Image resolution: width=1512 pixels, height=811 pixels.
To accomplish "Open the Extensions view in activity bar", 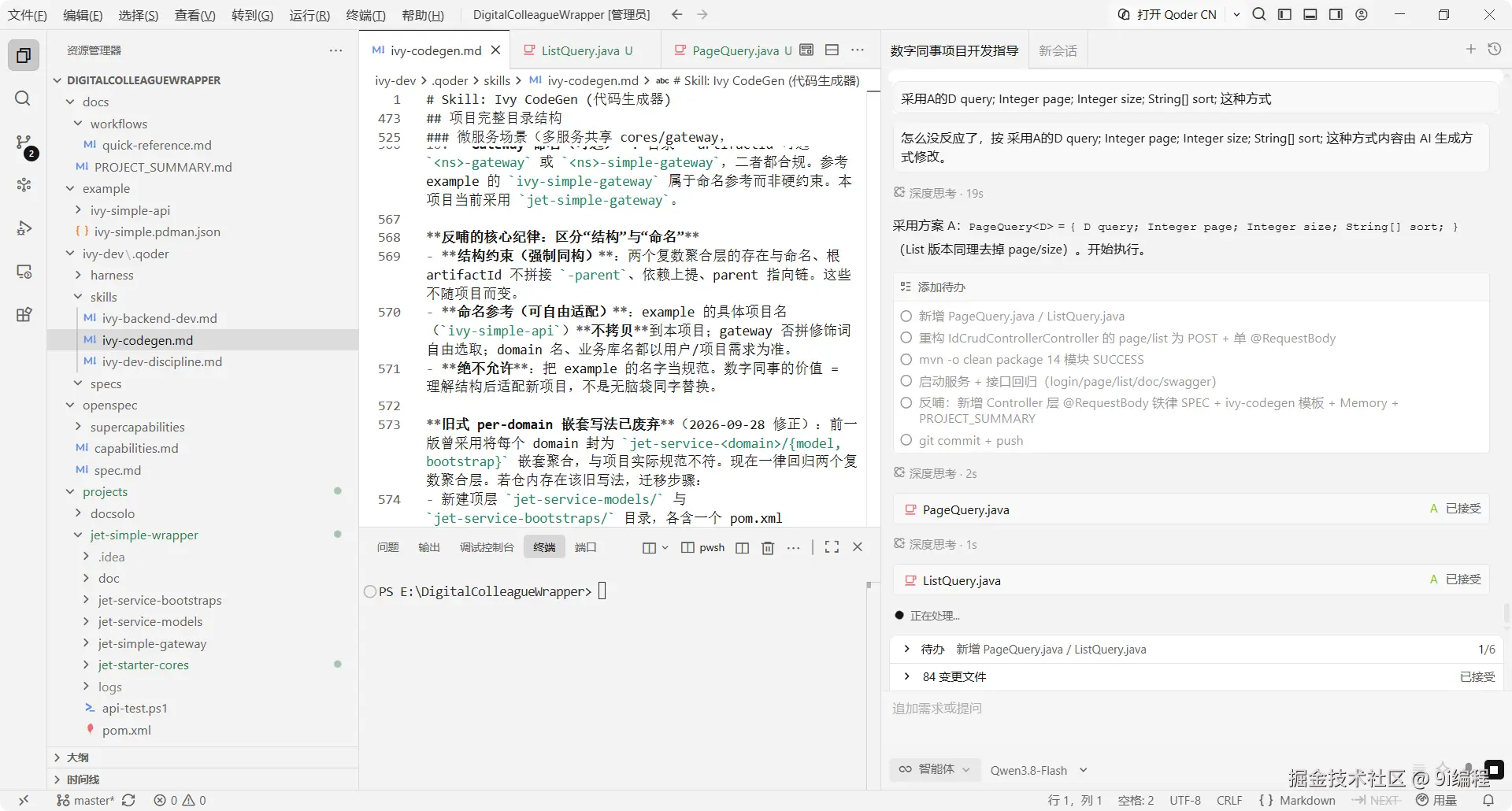I will [24, 315].
